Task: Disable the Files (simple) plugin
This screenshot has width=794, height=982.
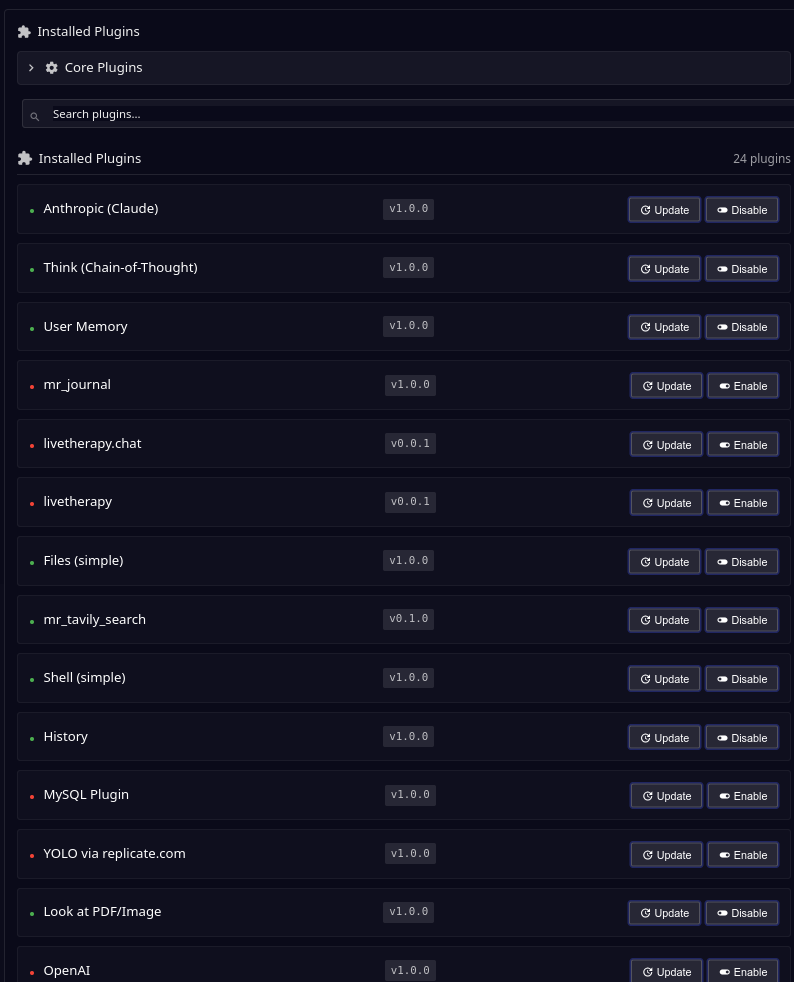Action: [742, 562]
